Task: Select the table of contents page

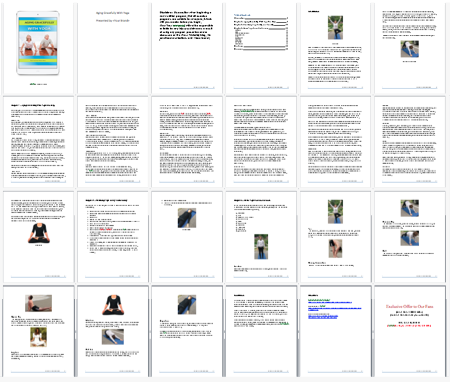Action: (x=261, y=48)
